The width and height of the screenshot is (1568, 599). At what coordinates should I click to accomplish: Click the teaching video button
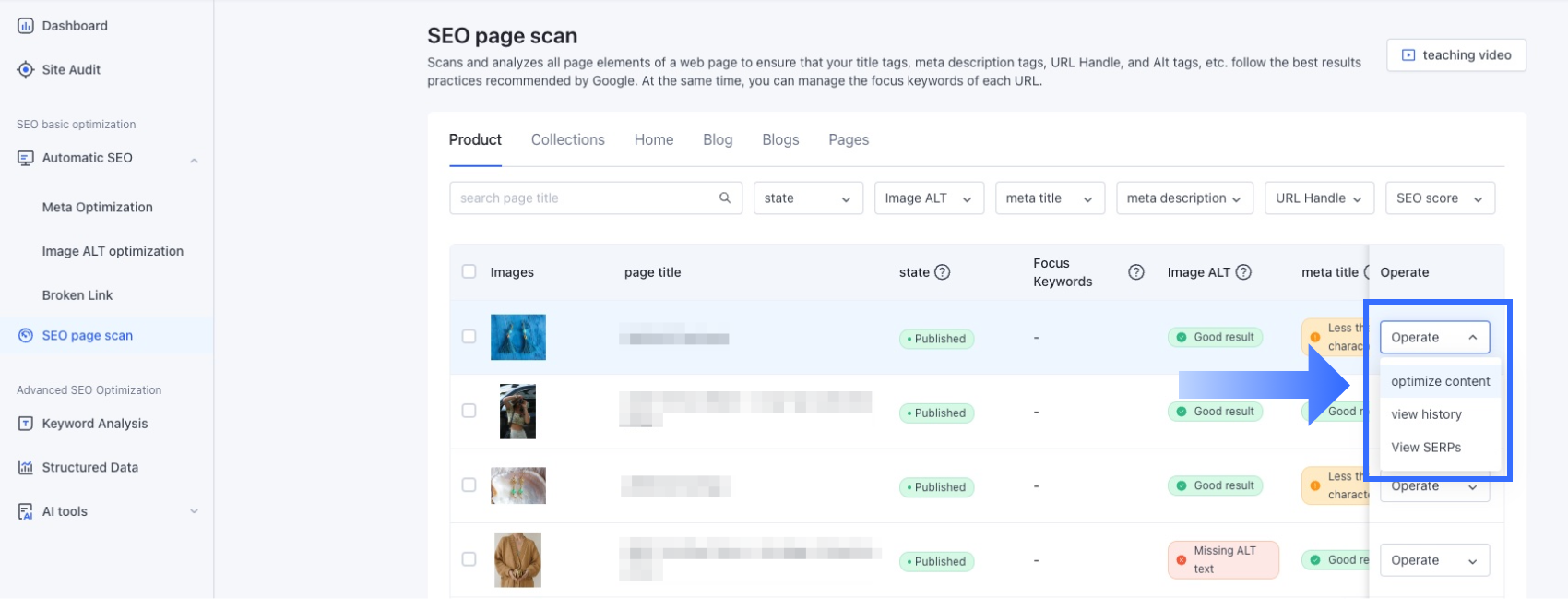1455,55
